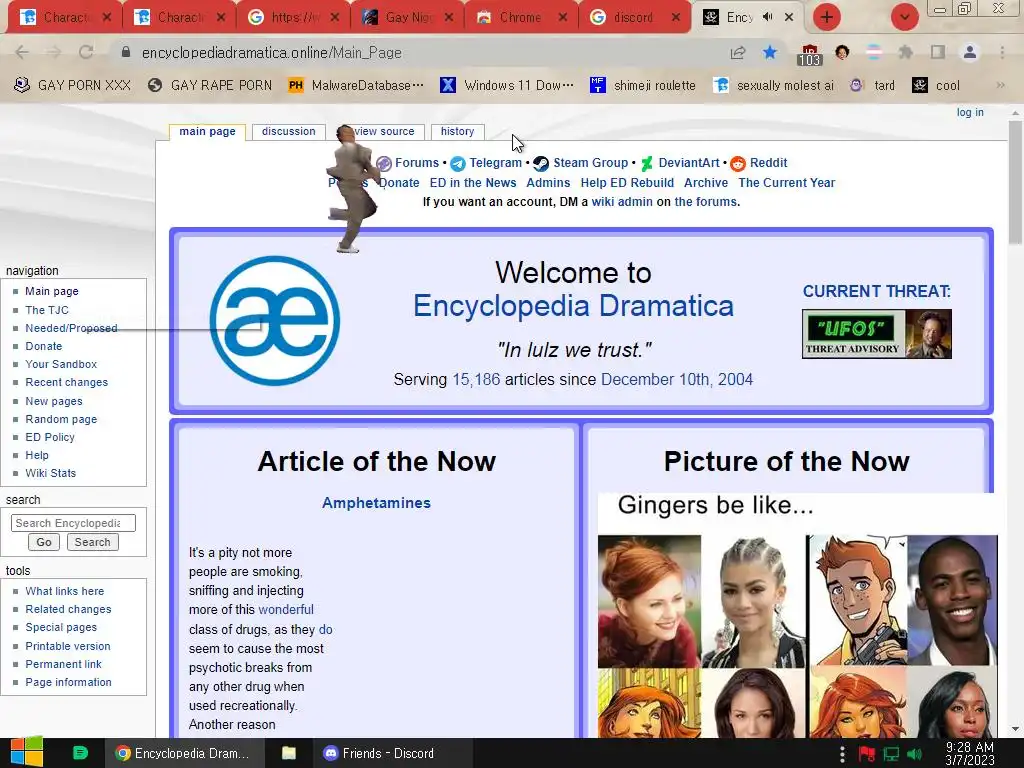Open the Forums link

(x=417, y=163)
